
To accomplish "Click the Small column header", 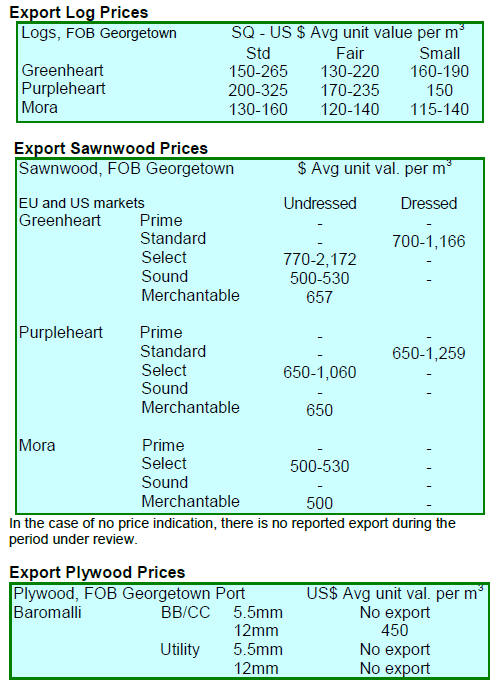I will [x=439, y=53].
